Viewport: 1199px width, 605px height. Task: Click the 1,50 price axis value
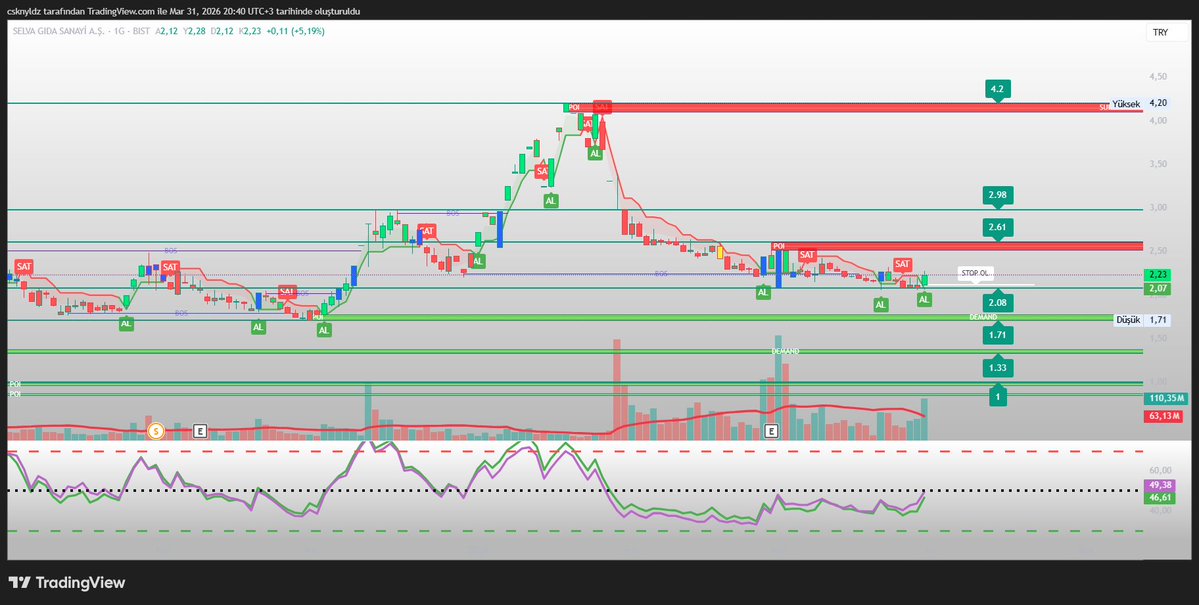pos(1158,337)
